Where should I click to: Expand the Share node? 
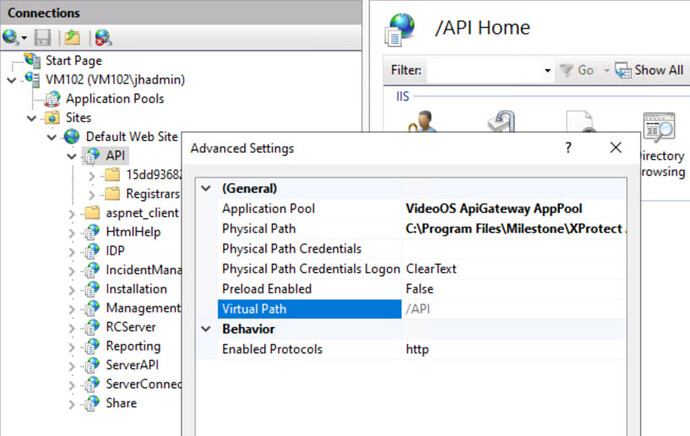pos(72,404)
